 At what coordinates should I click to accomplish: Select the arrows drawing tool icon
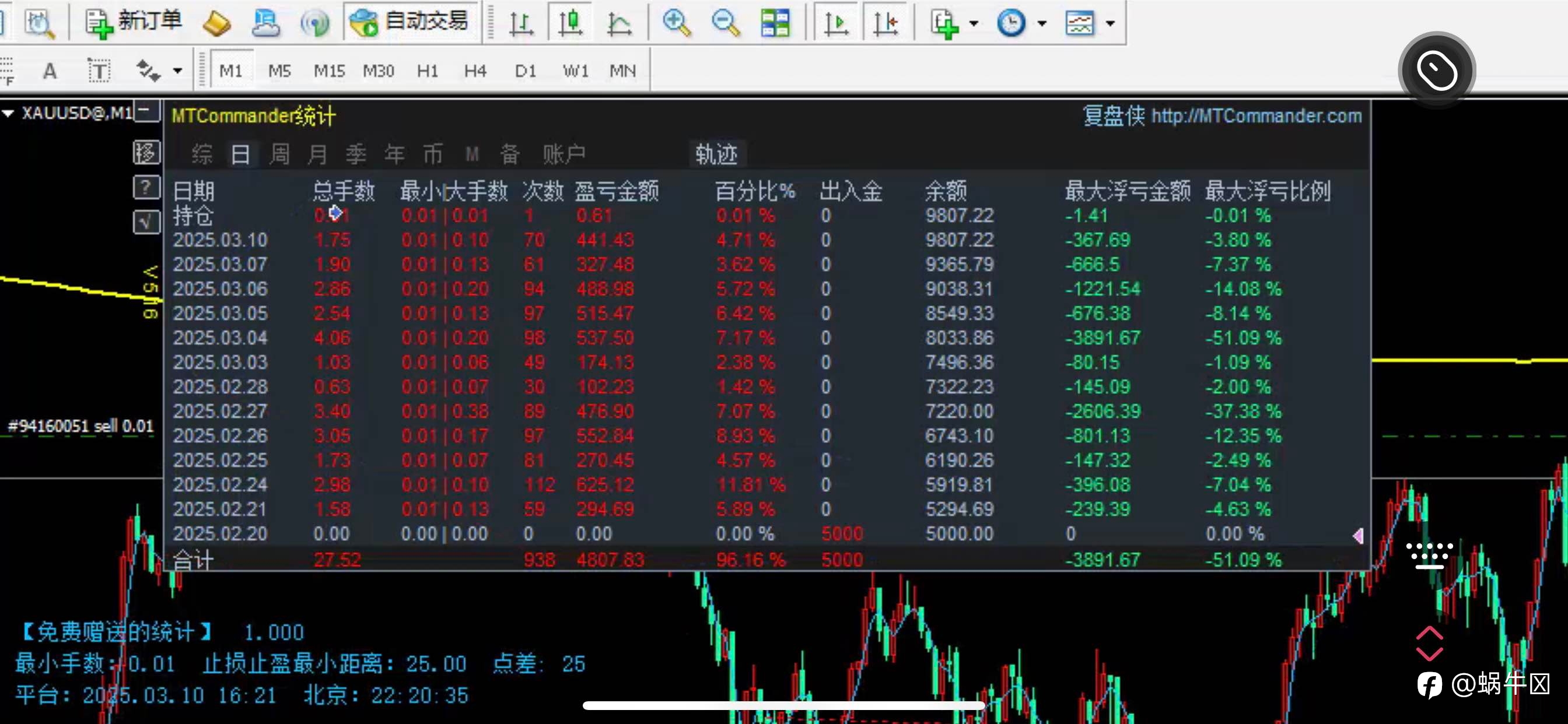coord(148,71)
